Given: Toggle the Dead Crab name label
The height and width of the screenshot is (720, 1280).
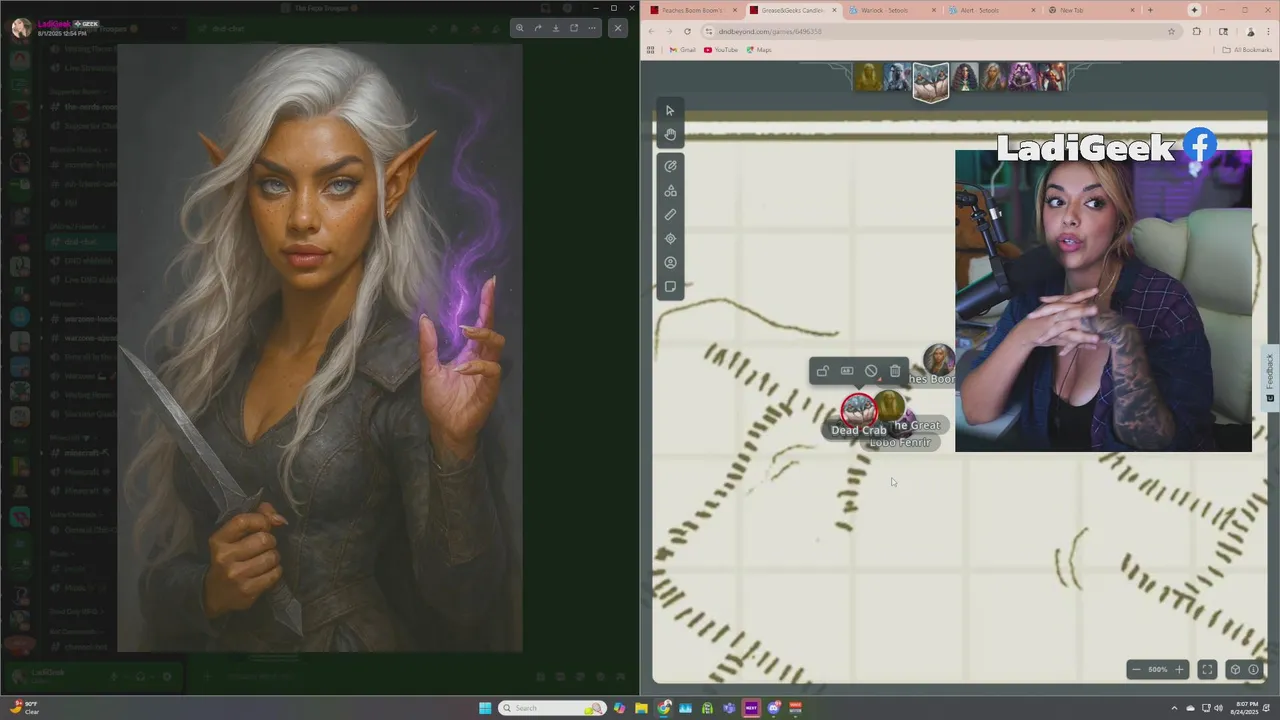Looking at the screenshot, I should [847, 371].
